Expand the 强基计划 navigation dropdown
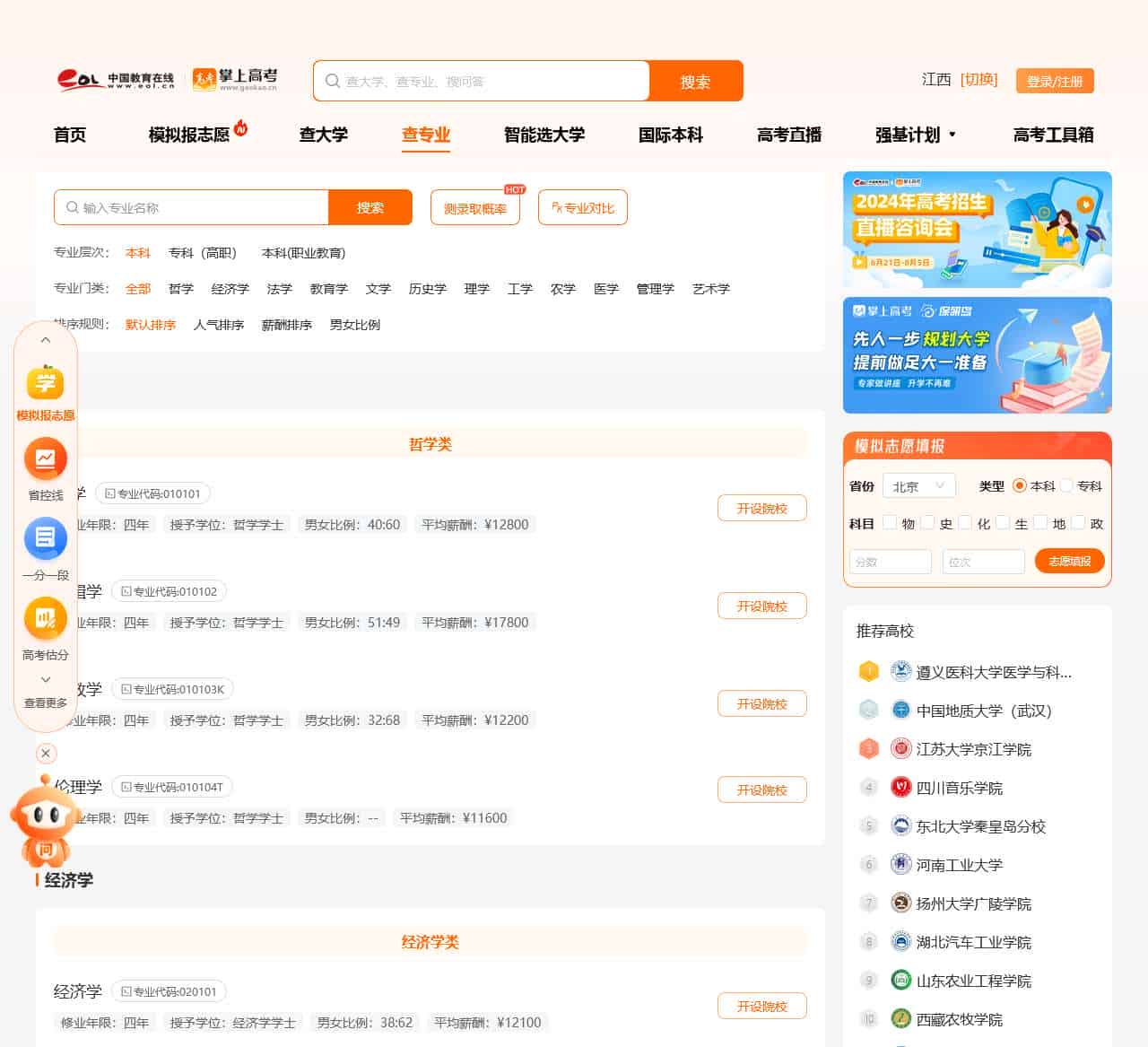This screenshot has height=1047, width=1148. tap(913, 135)
